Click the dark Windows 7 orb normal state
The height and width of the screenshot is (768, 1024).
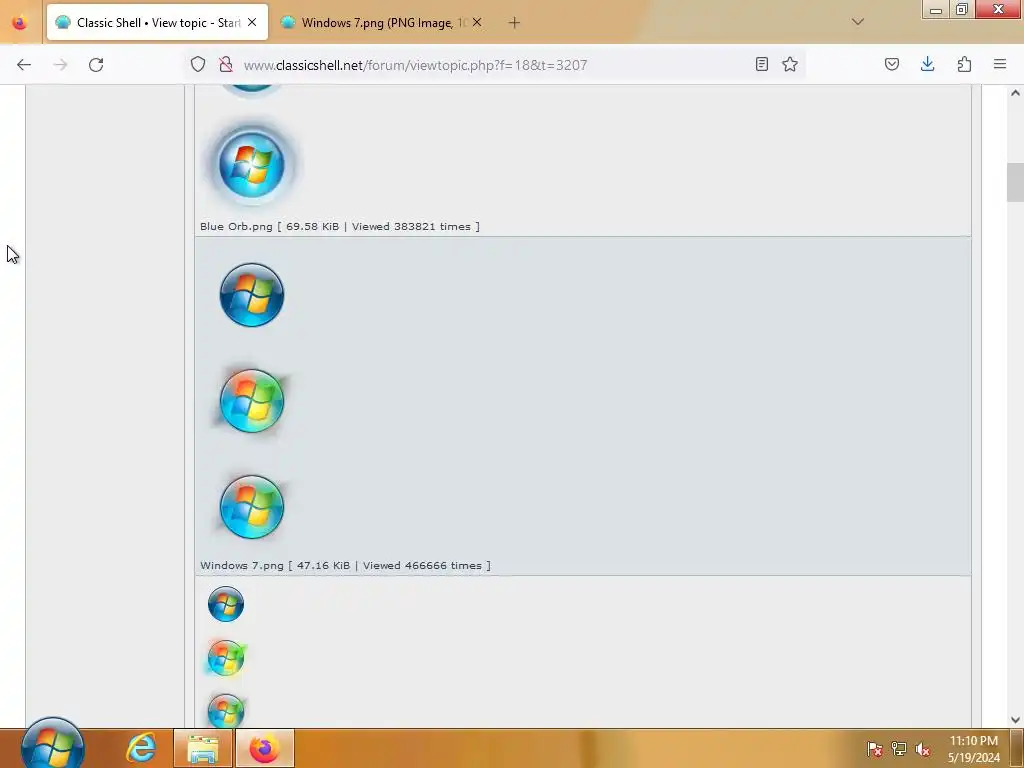point(251,295)
